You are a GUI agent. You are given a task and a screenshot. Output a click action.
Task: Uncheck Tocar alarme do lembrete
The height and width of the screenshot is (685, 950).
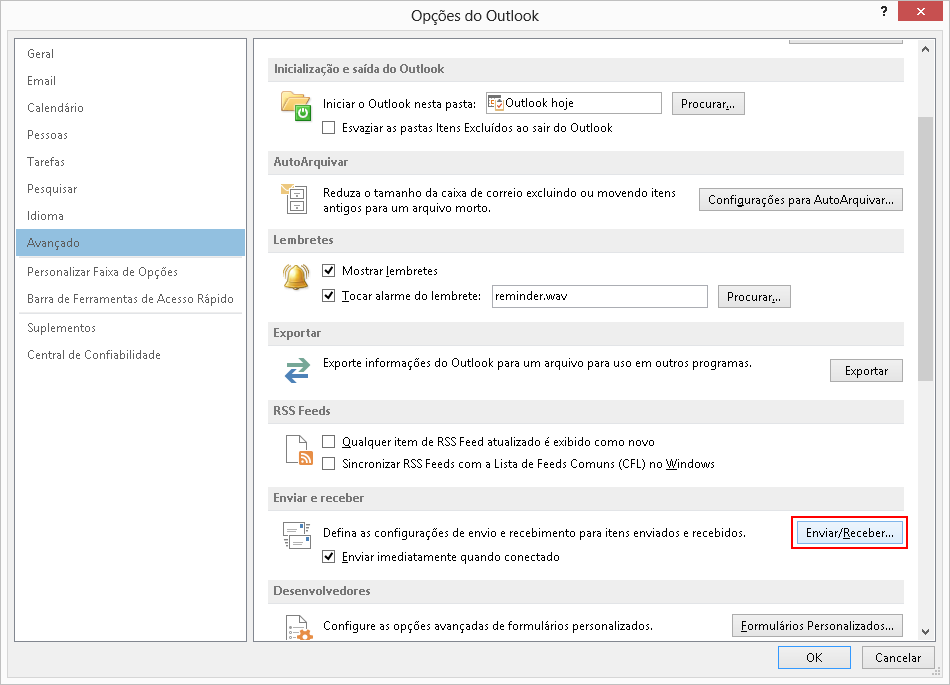click(328, 296)
